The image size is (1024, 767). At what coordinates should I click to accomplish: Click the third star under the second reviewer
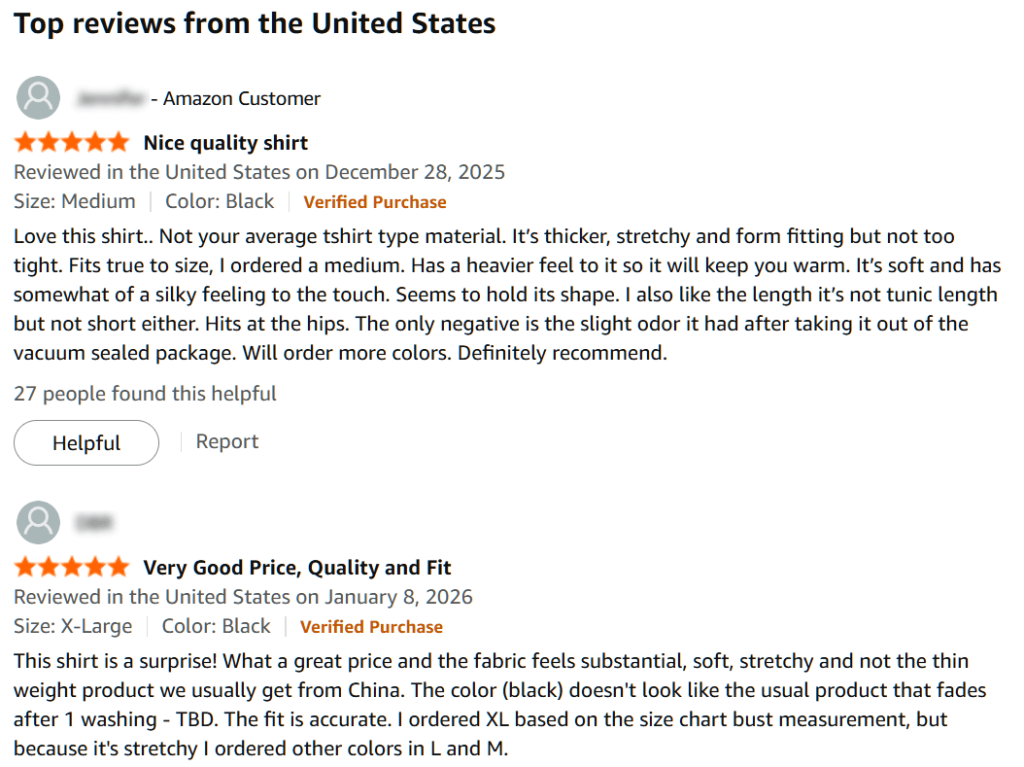(70, 566)
